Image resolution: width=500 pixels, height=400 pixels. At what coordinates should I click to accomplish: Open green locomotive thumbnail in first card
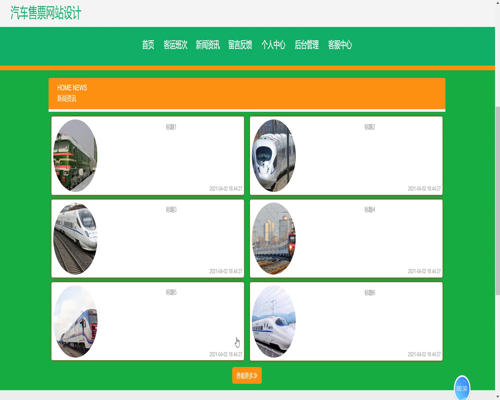75,156
